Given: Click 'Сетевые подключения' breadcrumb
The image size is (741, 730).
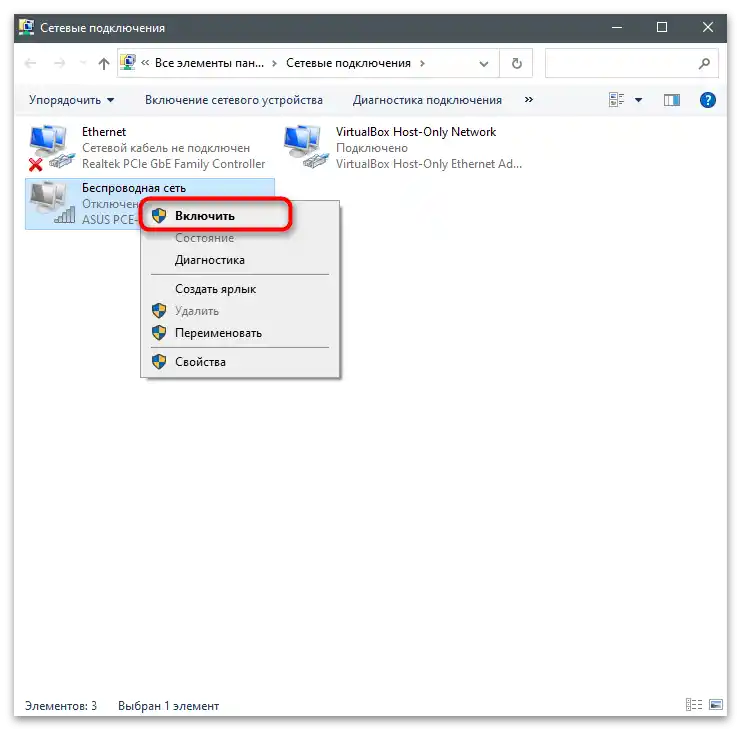Looking at the screenshot, I should pyautogui.click(x=348, y=63).
